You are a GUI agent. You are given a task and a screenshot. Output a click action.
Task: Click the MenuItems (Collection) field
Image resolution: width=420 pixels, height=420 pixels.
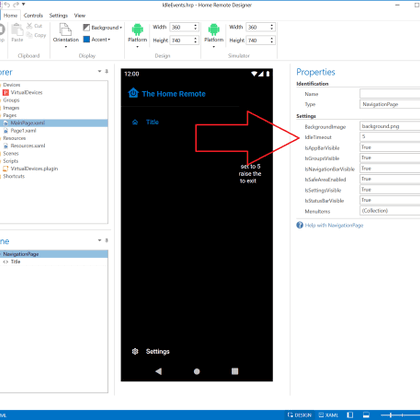(x=390, y=211)
